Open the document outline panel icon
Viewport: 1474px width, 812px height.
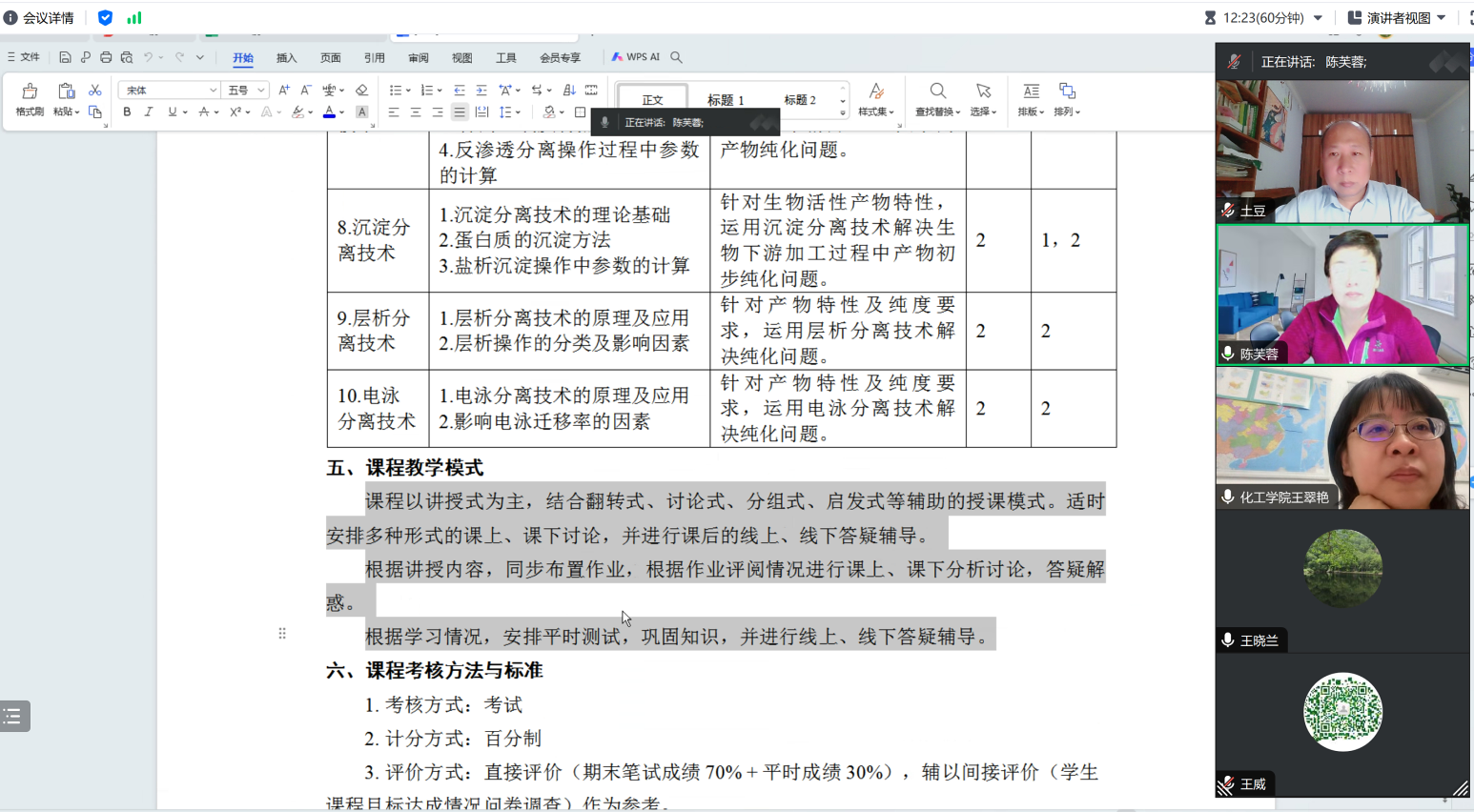[x=14, y=716]
